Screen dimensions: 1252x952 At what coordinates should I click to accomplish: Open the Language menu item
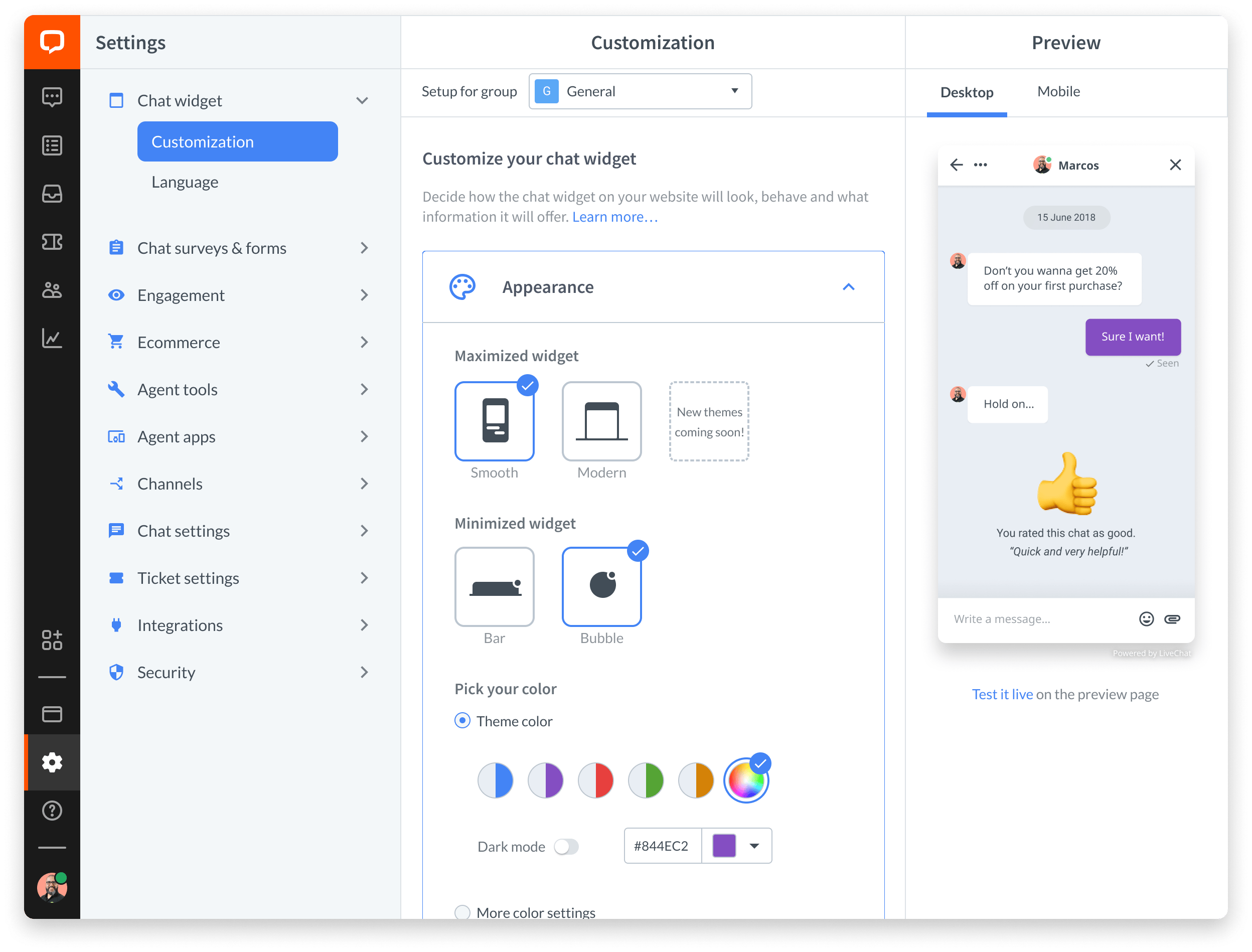click(x=185, y=182)
